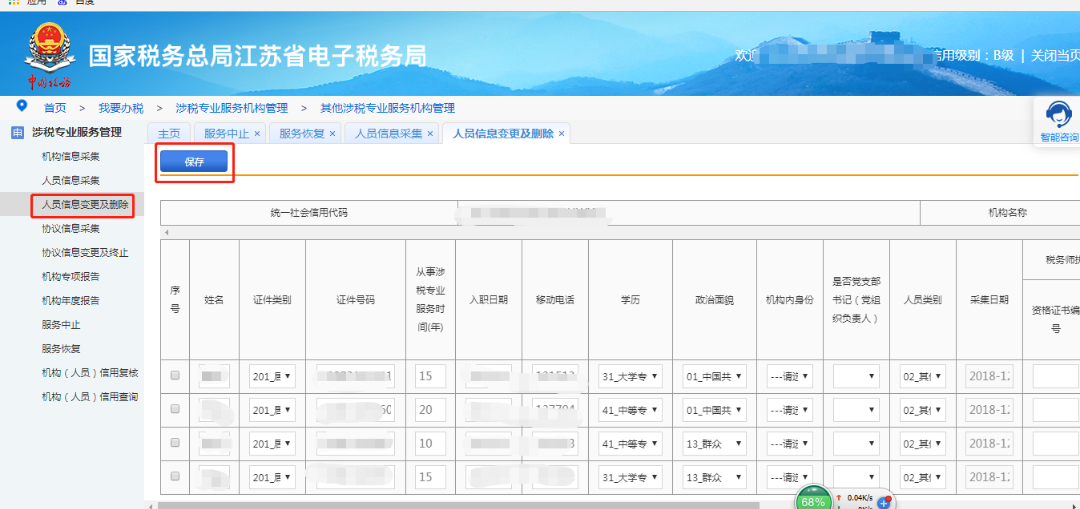Open 证件类别 dropdown in the 20-year row
The image size is (1080, 509).
coord(272,410)
